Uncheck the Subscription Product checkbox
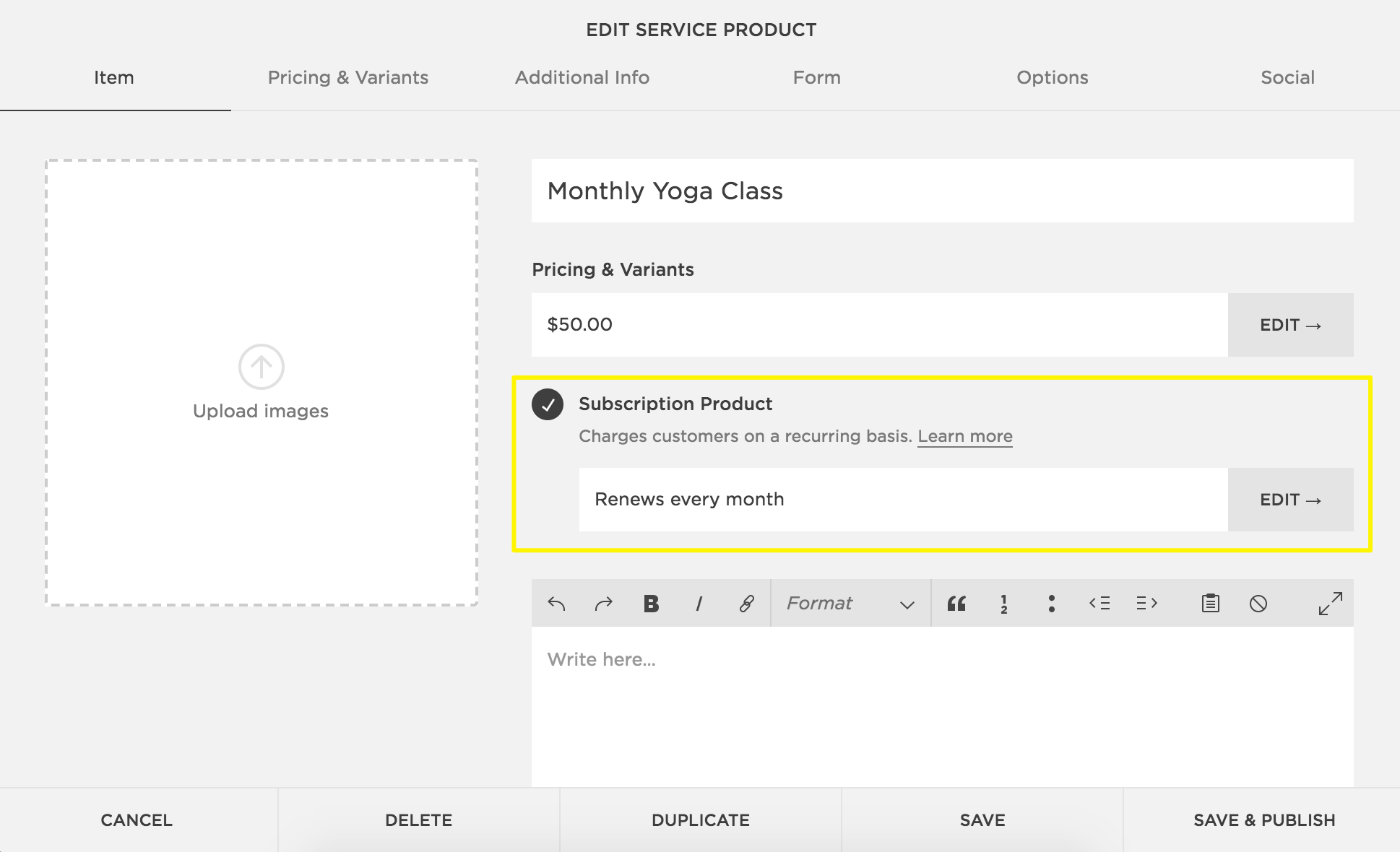The width and height of the screenshot is (1400, 852). pyautogui.click(x=548, y=404)
